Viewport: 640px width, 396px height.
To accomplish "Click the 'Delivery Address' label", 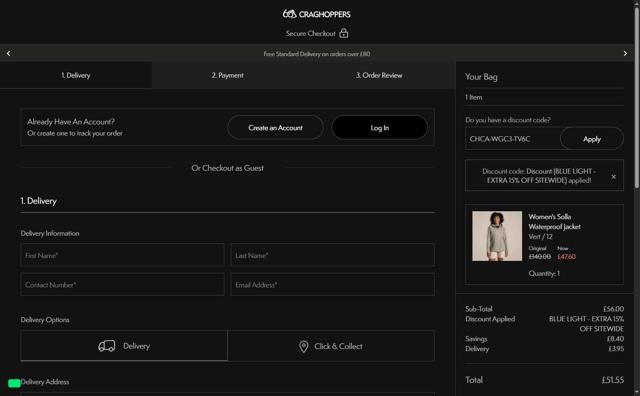I will tap(45, 382).
